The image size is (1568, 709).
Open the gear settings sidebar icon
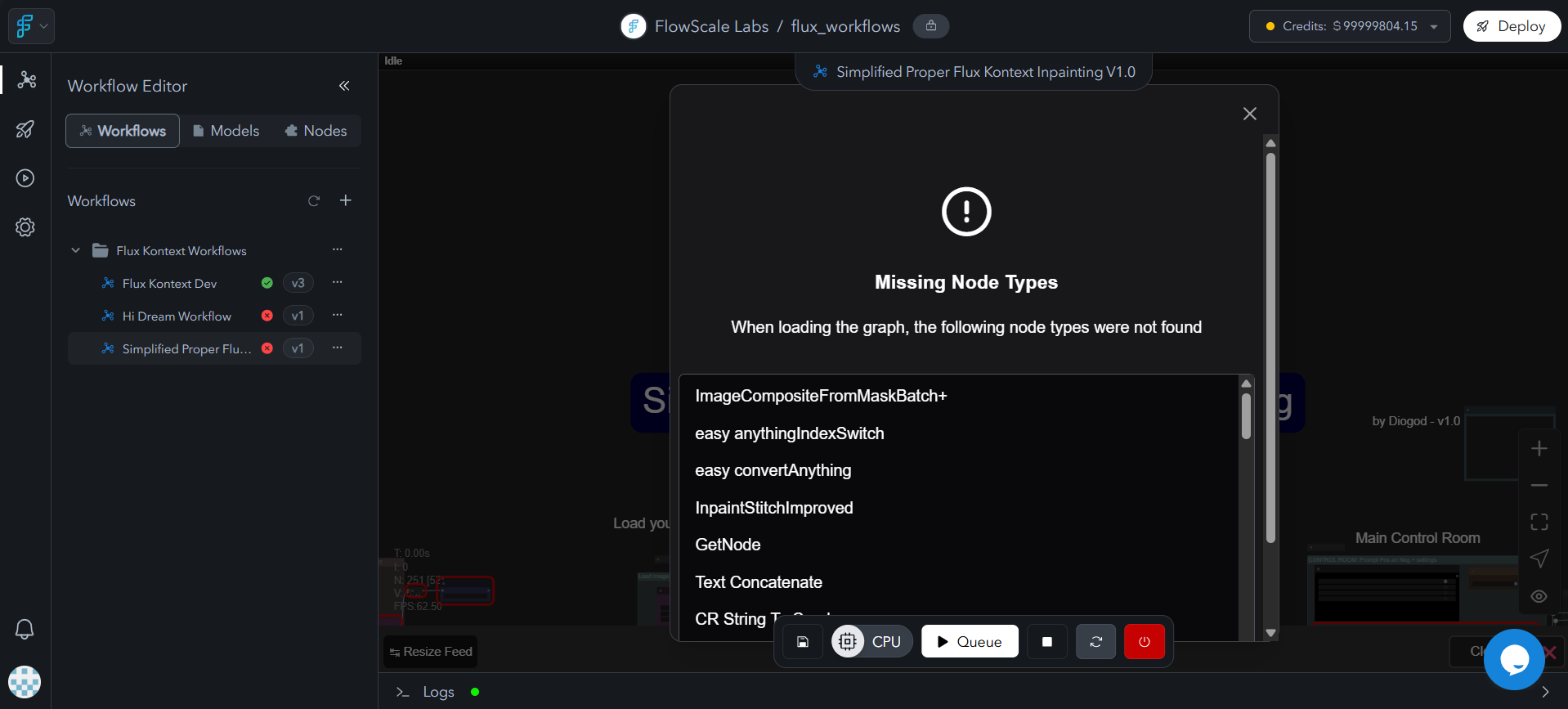pyautogui.click(x=25, y=227)
